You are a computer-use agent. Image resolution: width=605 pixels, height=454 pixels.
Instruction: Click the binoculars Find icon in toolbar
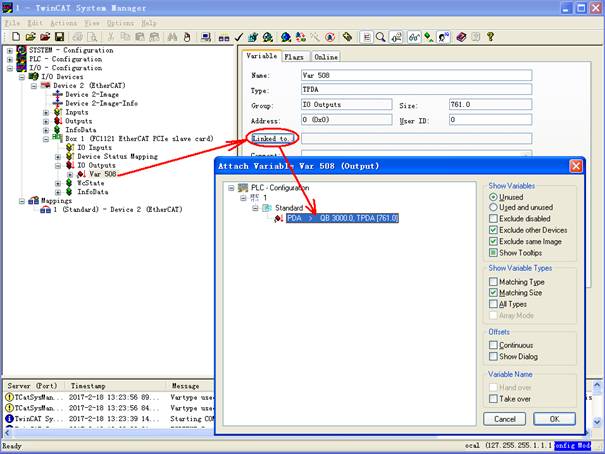tap(172, 37)
